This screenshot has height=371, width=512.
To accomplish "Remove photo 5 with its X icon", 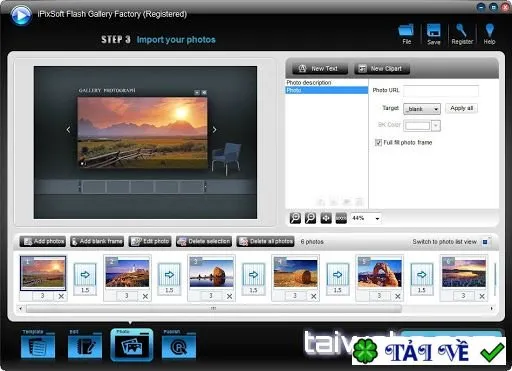I will [x=398, y=296].
